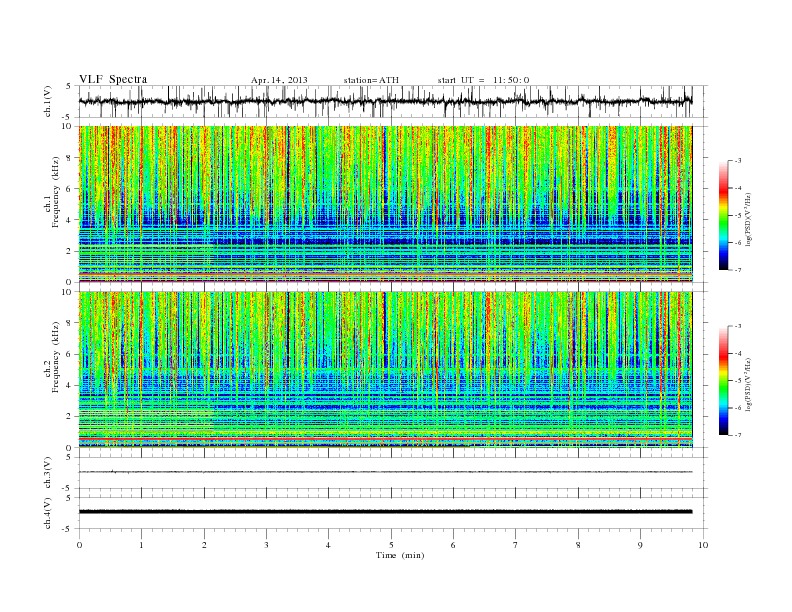The height and width of the screenshot is (612, 792).
Task: Click the 'ch.3(V)' axis label
Action: (48, 473)
